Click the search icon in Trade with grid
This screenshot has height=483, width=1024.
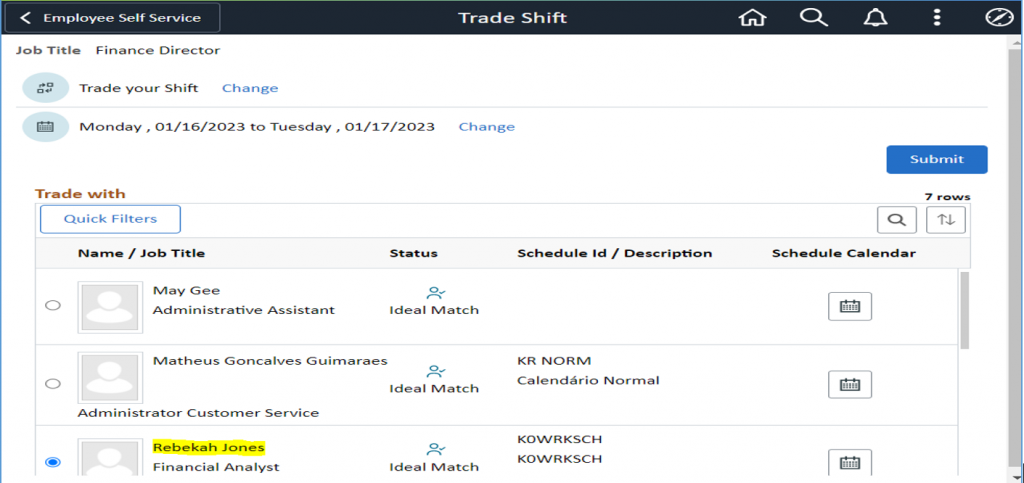click(x=897, y=220)
